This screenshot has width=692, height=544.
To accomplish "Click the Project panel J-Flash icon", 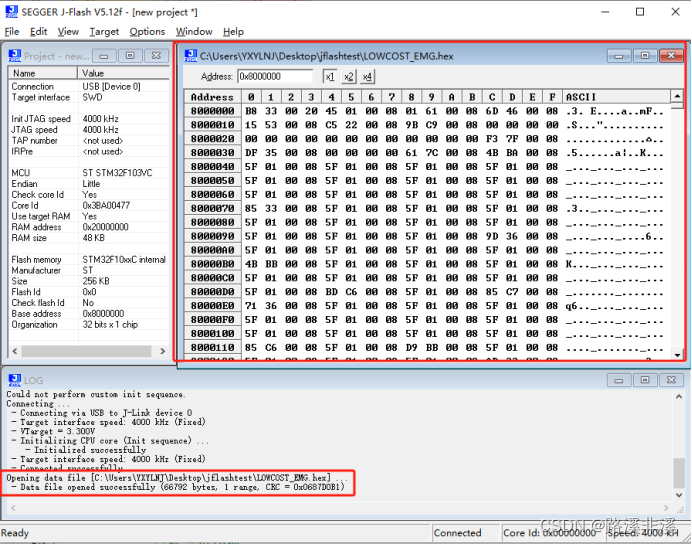I will coord(15,56).
